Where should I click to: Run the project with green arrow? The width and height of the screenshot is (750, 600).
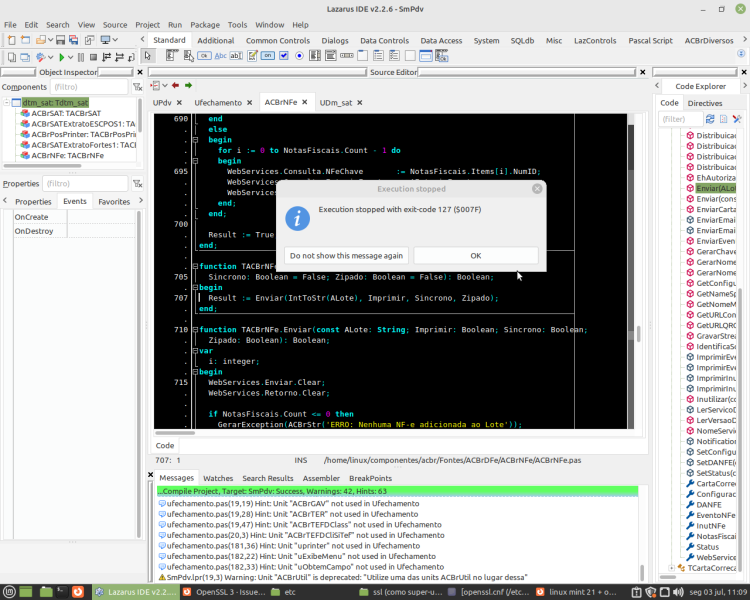pos(61,57)
